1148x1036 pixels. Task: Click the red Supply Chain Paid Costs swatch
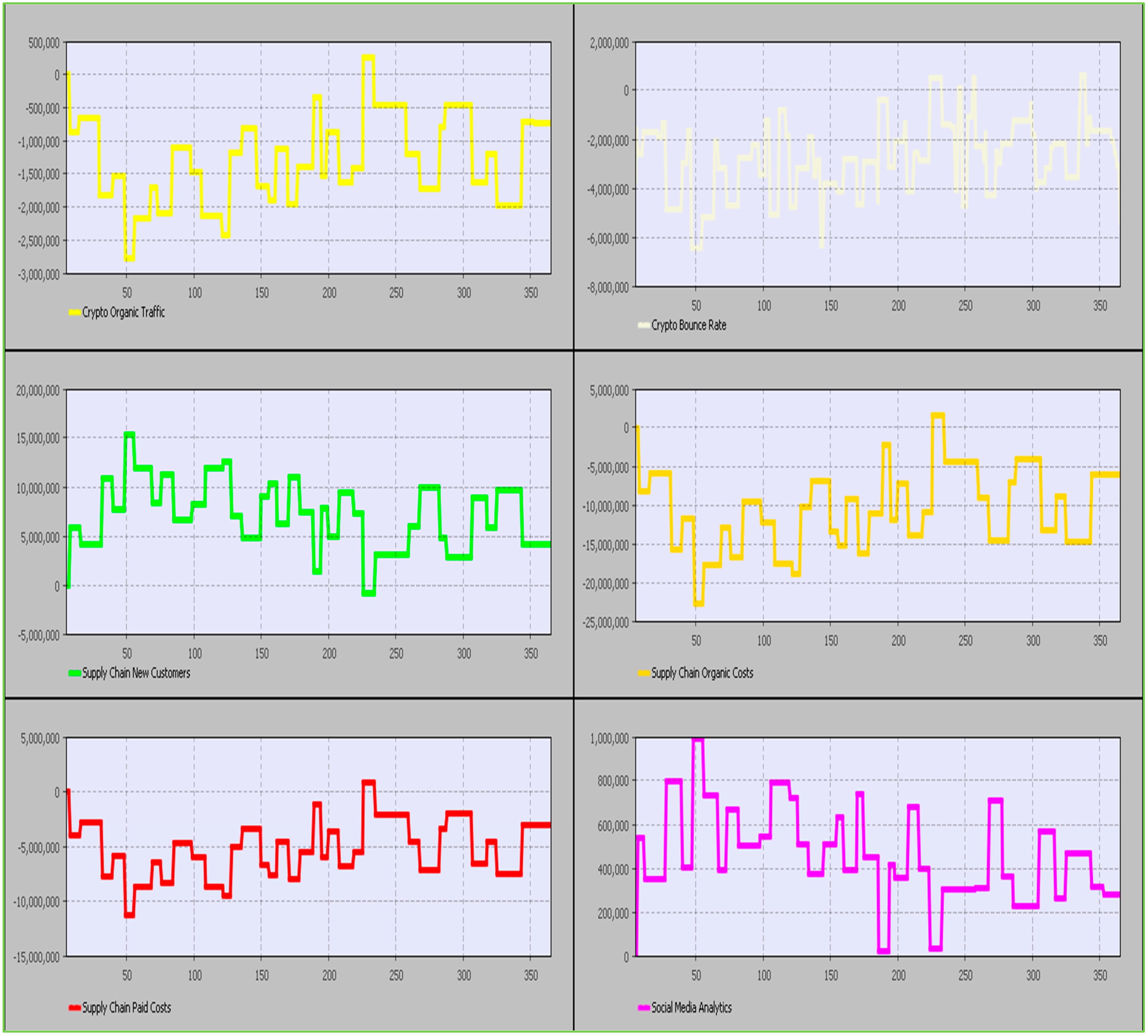tap(75, 1008)
